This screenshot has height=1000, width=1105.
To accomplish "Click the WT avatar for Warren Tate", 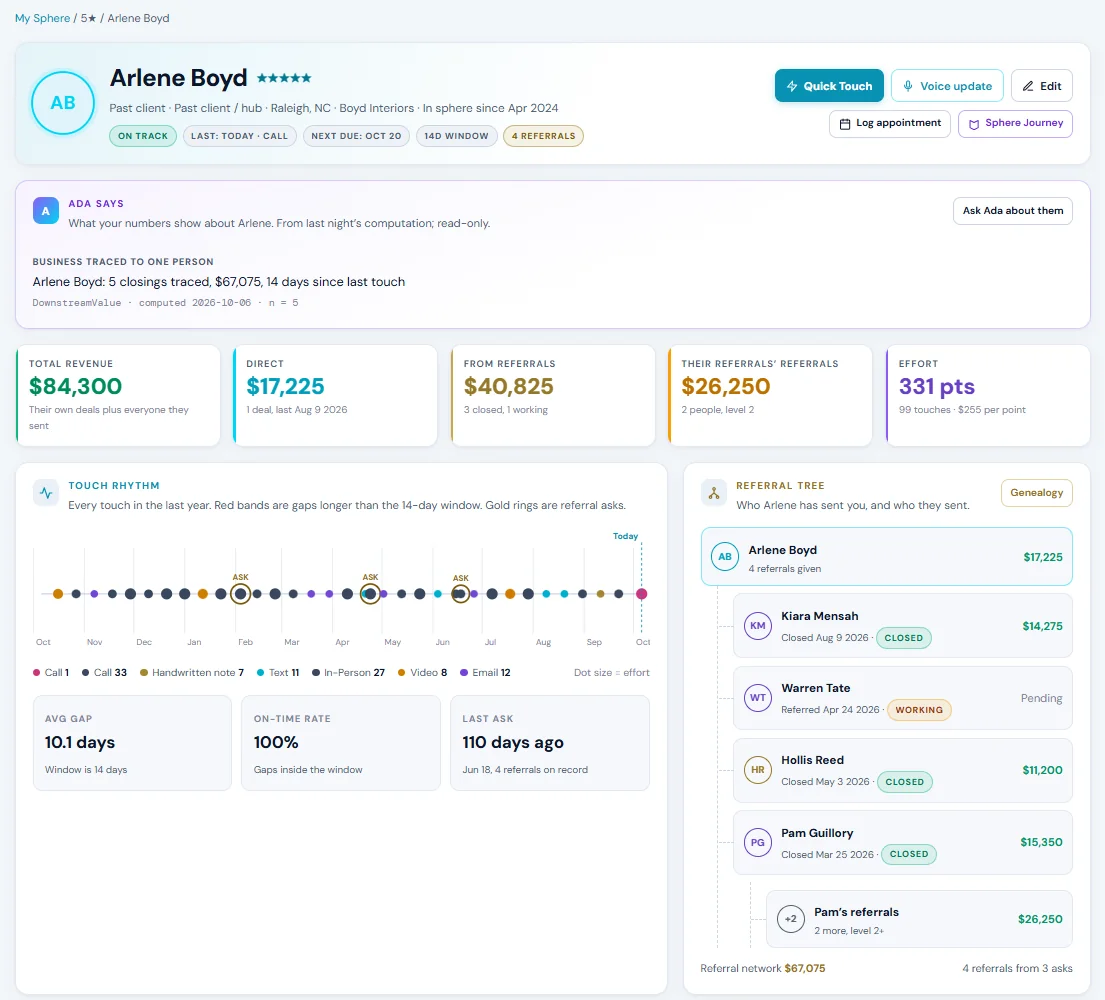I will 758,698.
